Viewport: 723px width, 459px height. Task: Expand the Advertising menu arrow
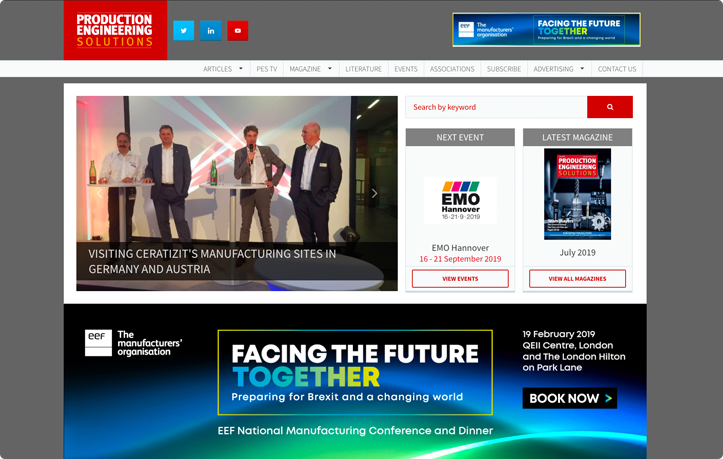[582, 69]
